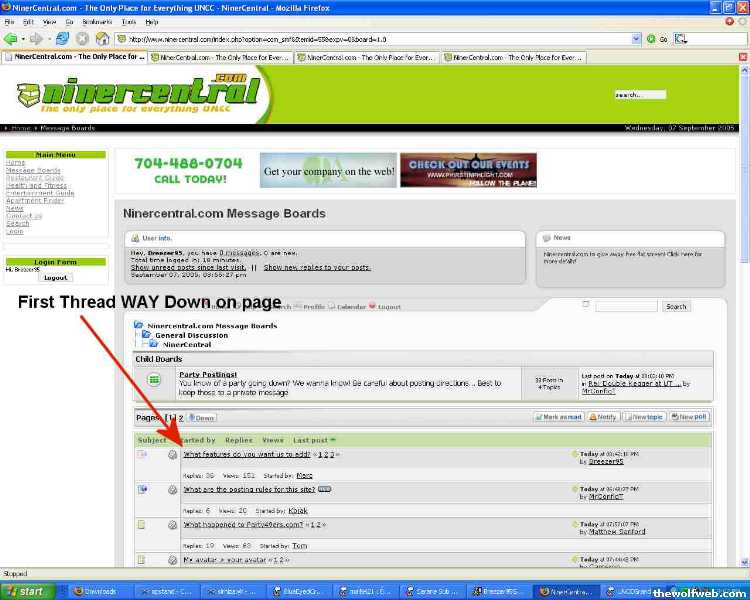The image size is (750, 600).
Task: Open the Back button history dropdown arrow
Action: click(25, 38)
